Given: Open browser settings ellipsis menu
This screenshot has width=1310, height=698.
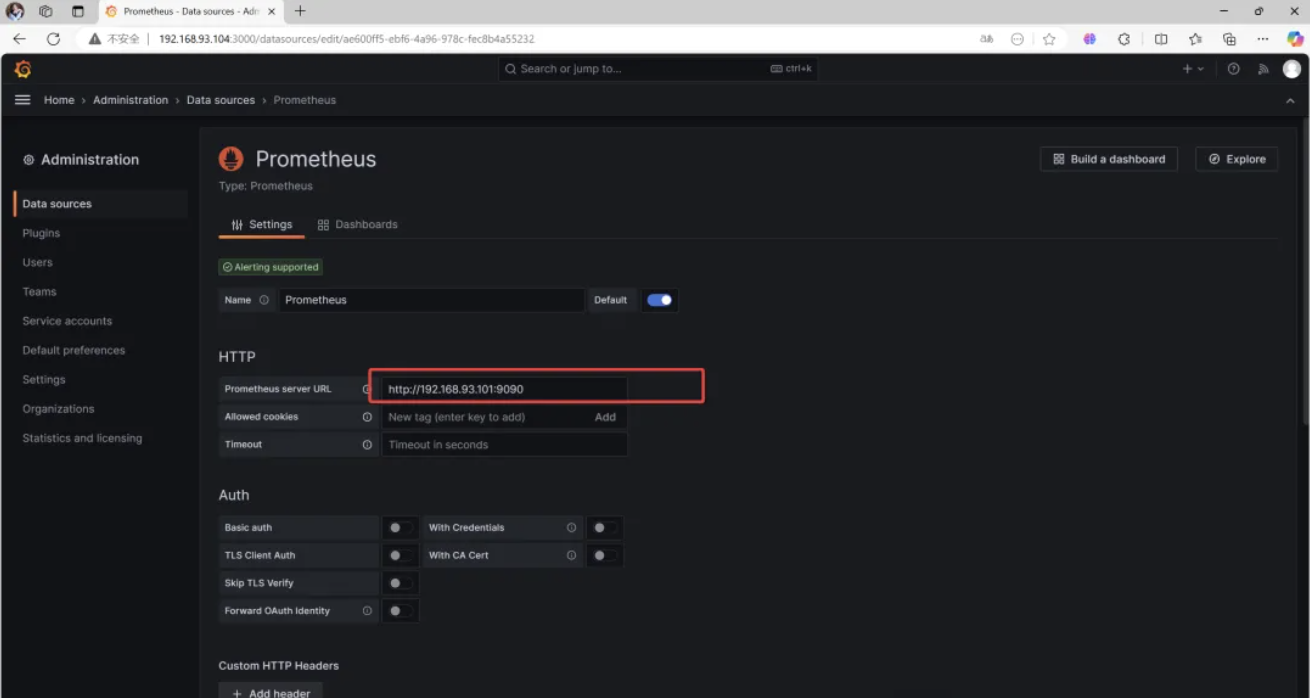Looking at the screenshot, I should point(1263,39).
